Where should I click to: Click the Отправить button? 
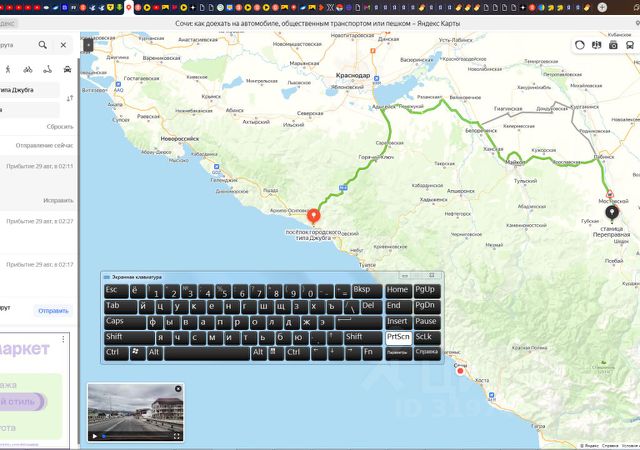tap(53, 311)
